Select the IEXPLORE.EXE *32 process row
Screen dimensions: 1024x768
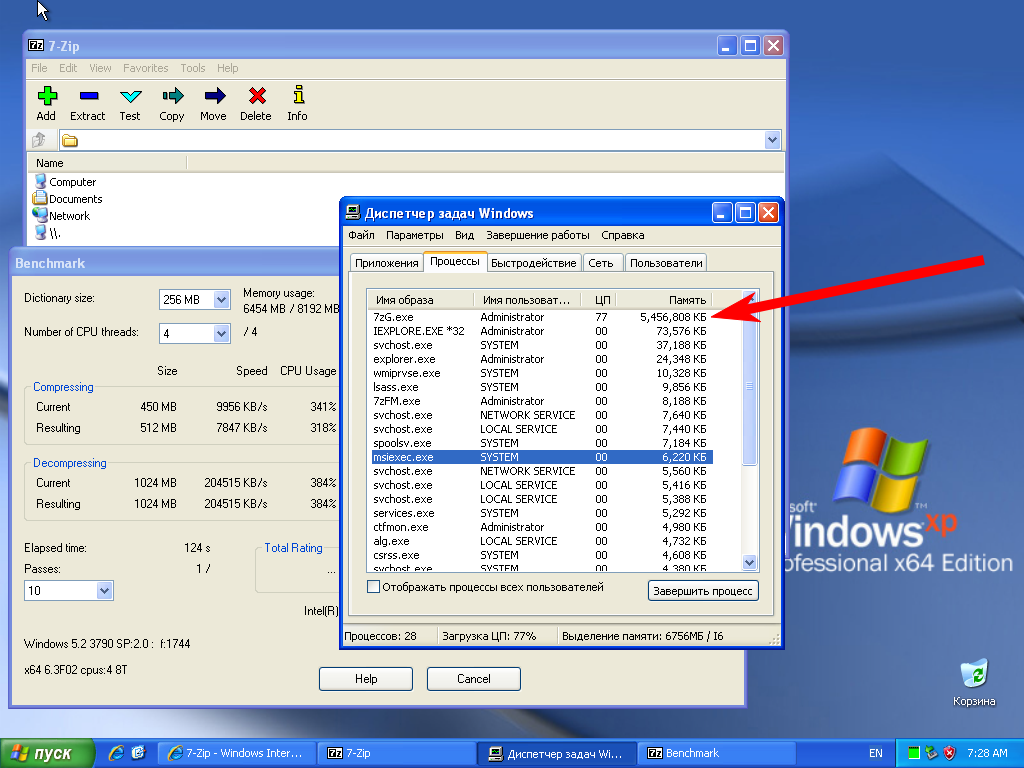542,331
